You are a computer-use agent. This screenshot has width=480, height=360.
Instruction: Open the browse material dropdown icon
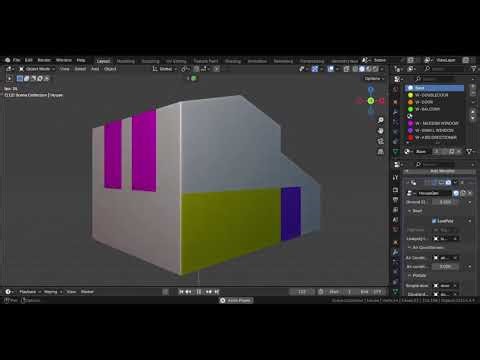click(408, 152)
